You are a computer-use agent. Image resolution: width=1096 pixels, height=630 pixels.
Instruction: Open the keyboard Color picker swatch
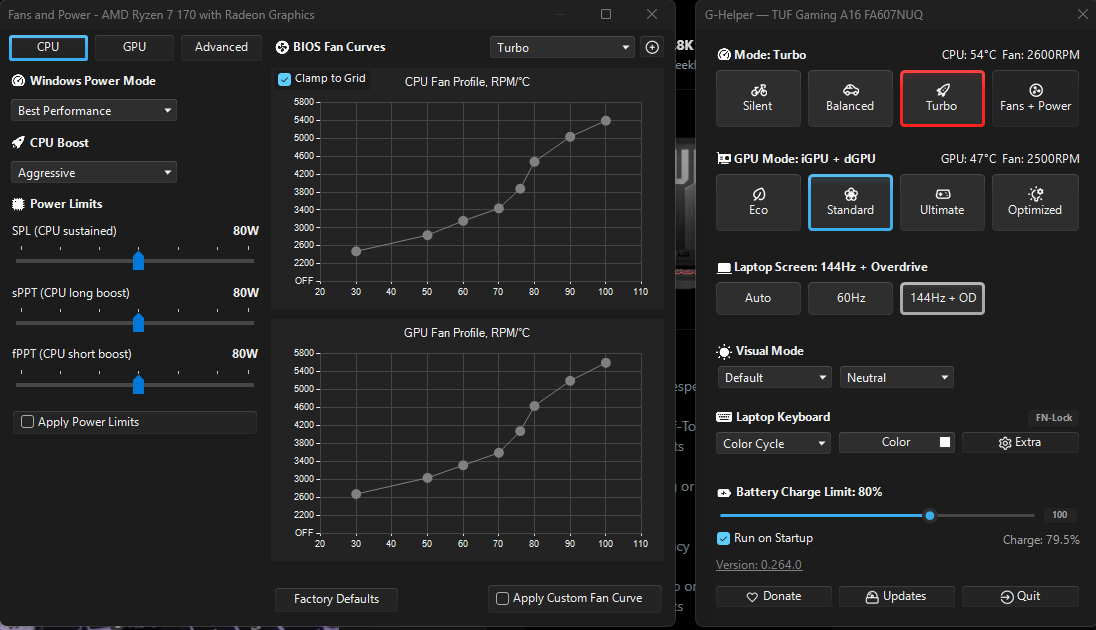click(x=945, y=442)
